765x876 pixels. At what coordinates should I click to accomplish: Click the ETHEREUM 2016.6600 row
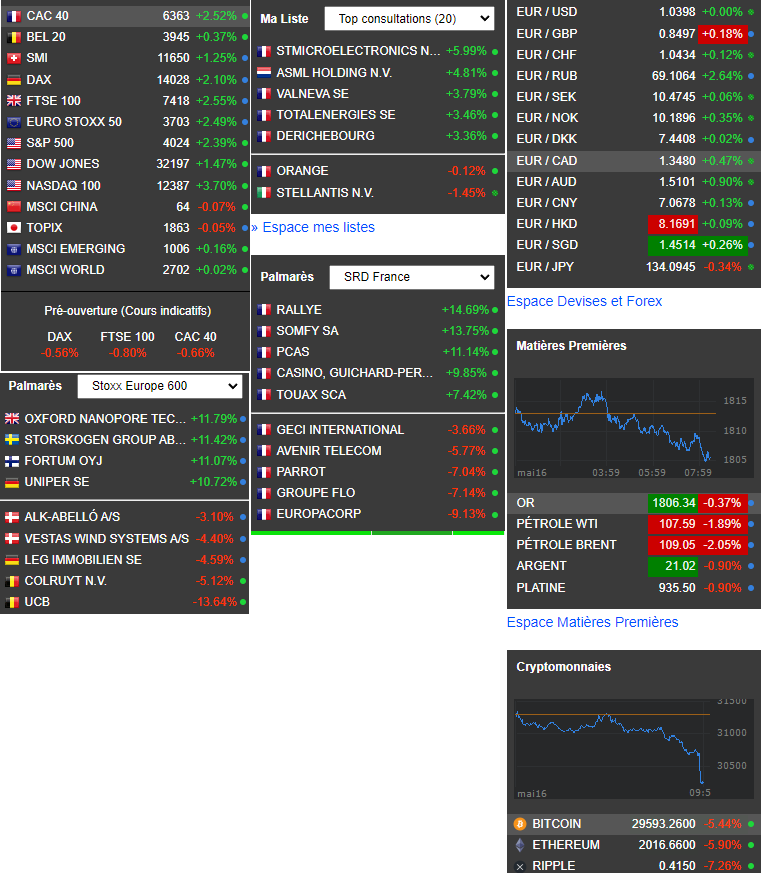click(634, 845)
